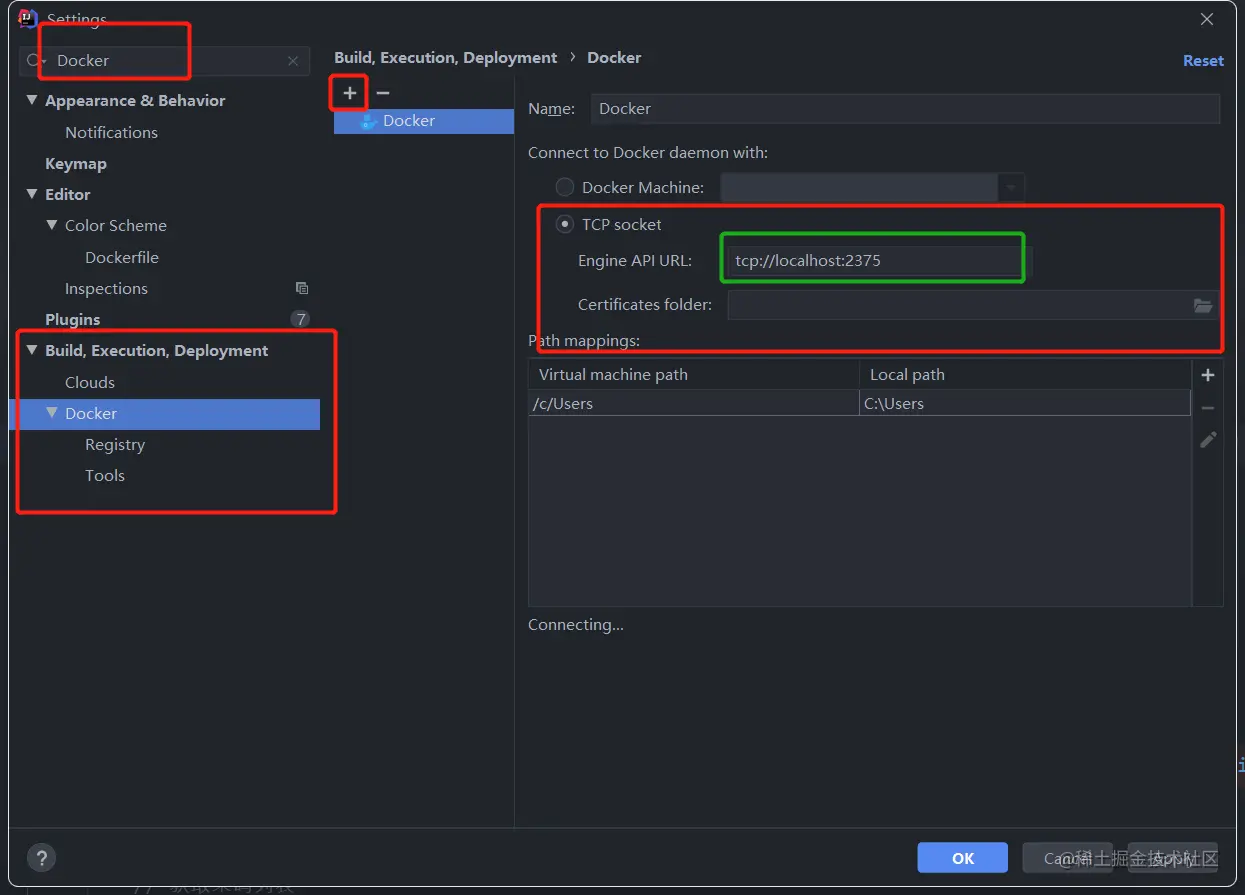Select Docker Machine radio button
Screen dimensions: 1245x895
pos(565,187)
